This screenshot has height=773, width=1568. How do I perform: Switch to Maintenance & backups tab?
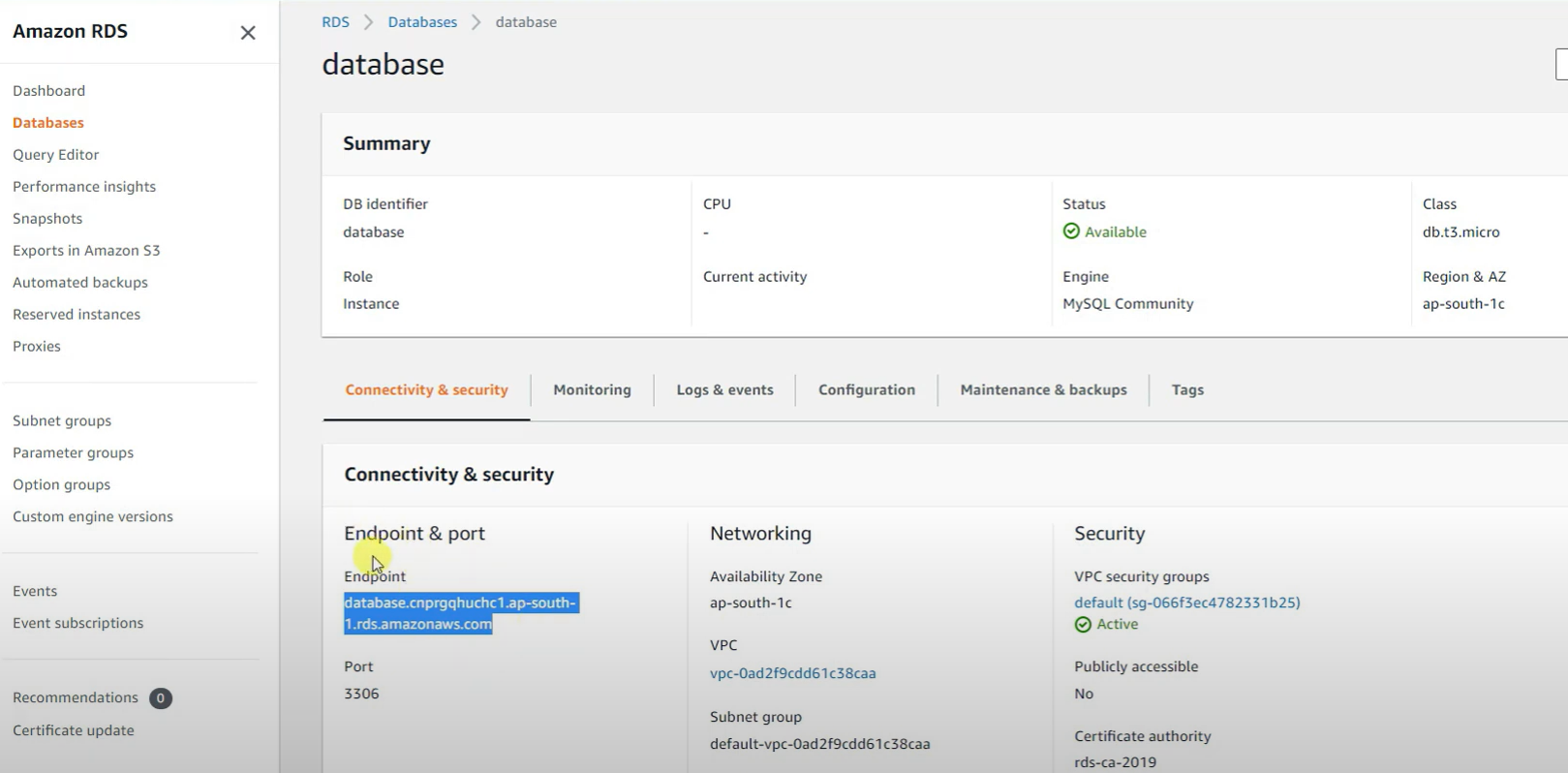coord(1043,390)
